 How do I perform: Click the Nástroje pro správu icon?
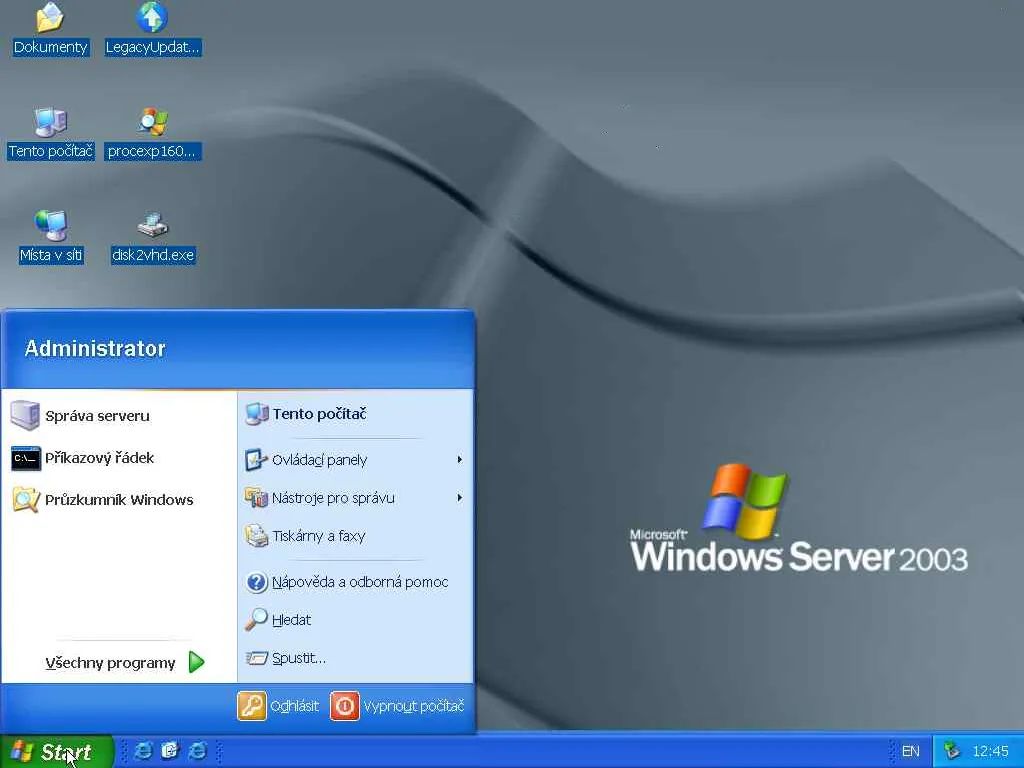coord(256,498)
